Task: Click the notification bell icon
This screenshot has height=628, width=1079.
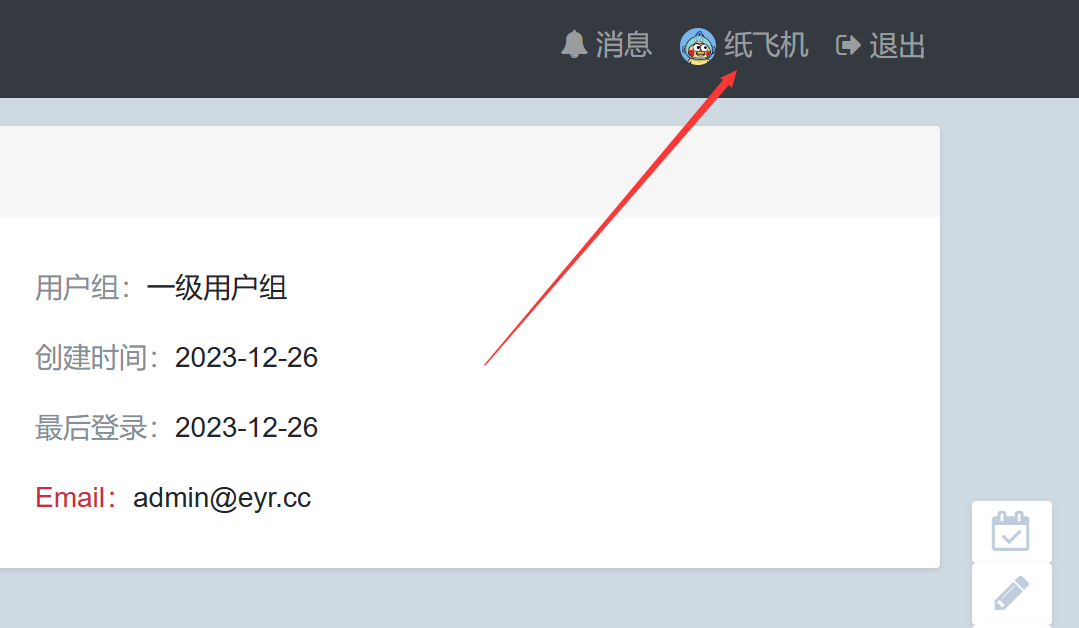Action: pos(574,45)
